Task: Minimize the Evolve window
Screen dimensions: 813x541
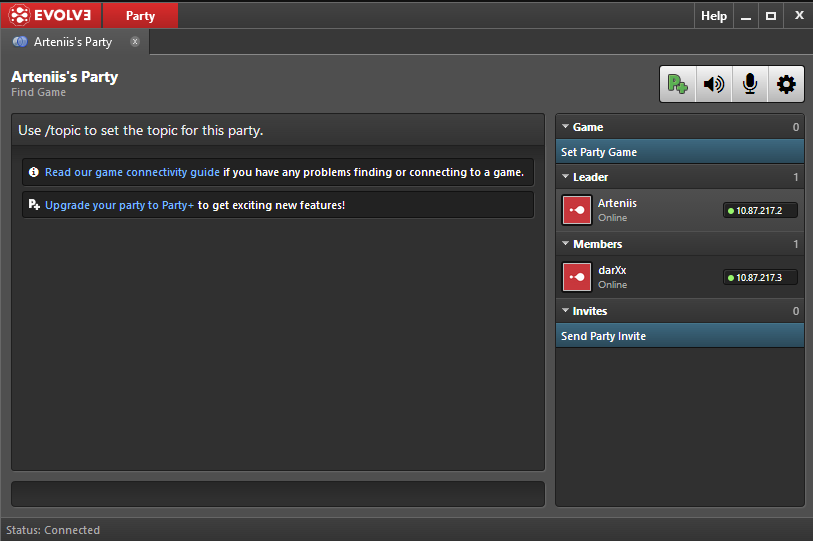Action: 746,16
